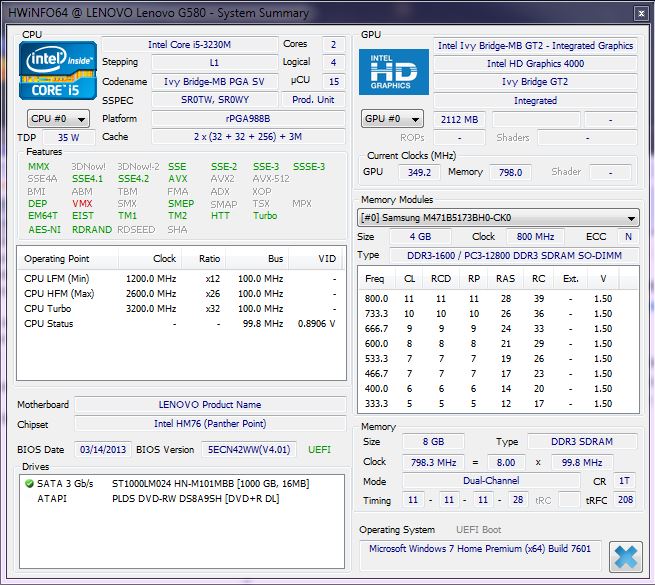Click the Intel HD Graphics logo
Image resolution: width=655 pixels, height=585 pixels.
[x=394, y=72]
